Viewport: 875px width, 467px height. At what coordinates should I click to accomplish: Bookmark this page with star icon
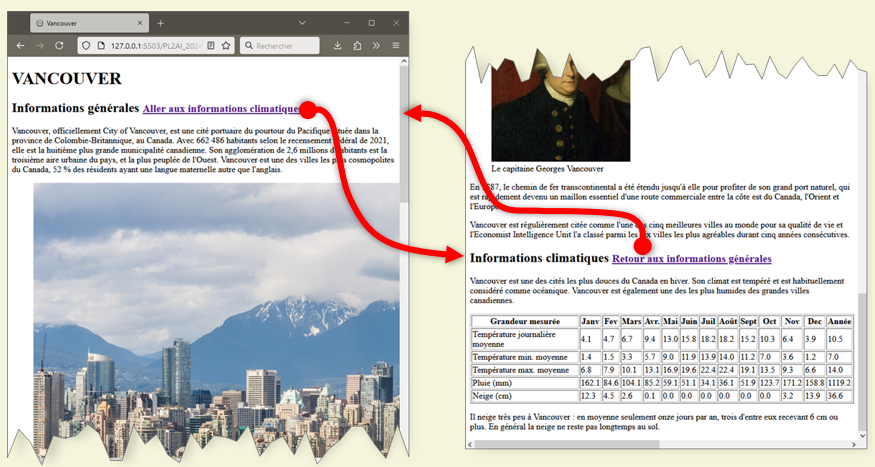coord(226,46)
